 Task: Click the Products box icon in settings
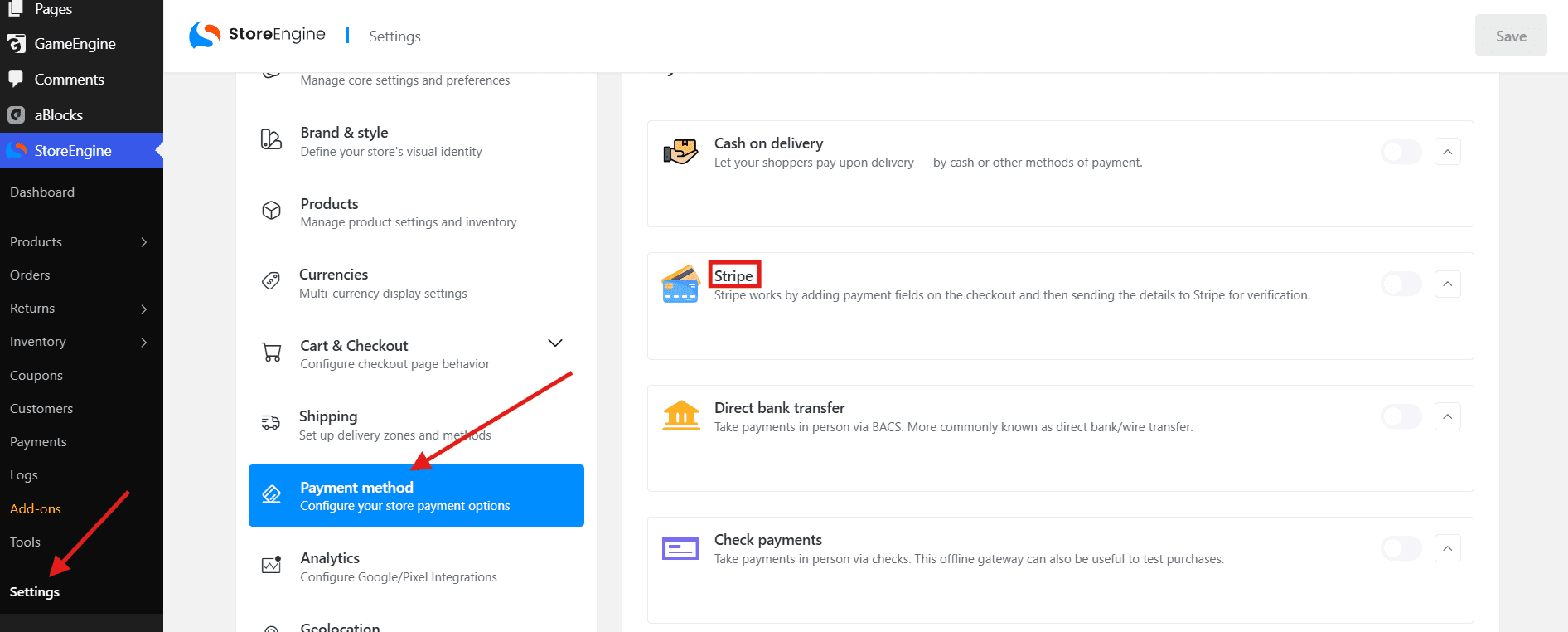tap(271, 211)
